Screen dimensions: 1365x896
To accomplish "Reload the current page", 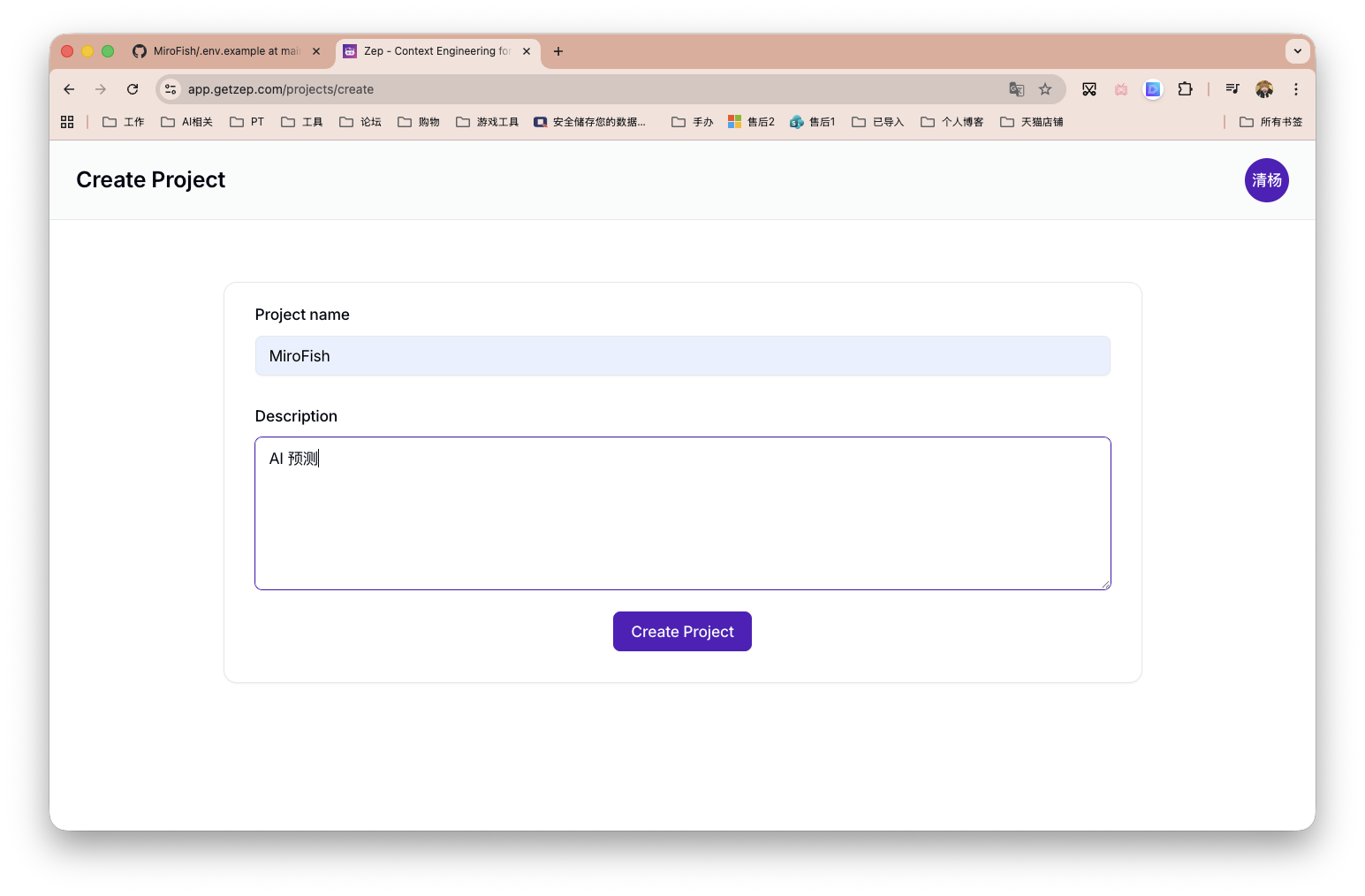I will (133, 89).
